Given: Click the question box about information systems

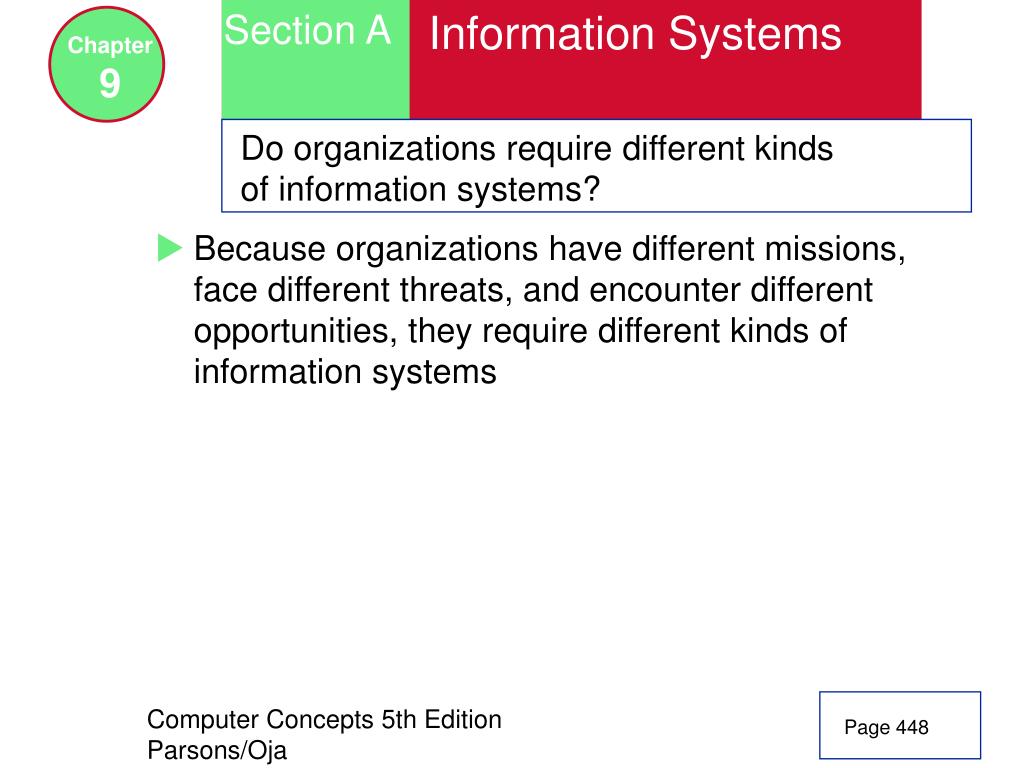Looking at the screenshot, I should (x=596, y=166).
